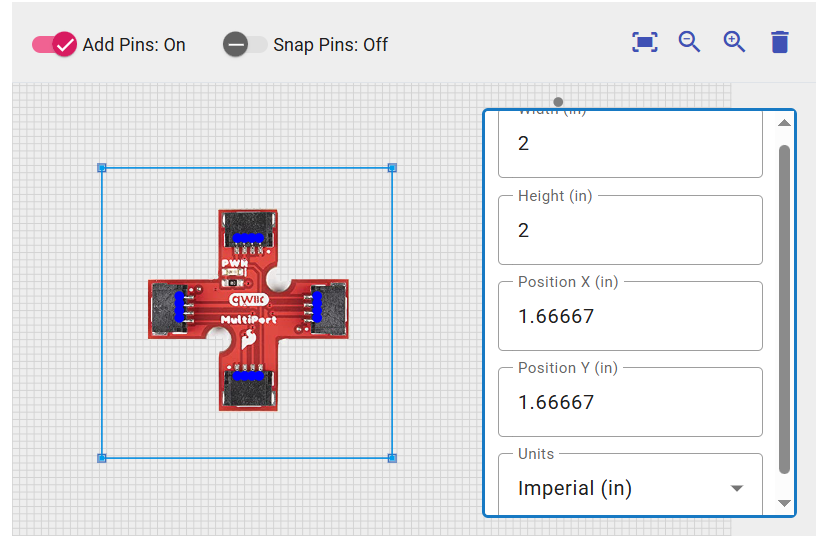Click the top-right selection handle
Image resolution: width=816 pixels, height=536 pixels.
coord(392,168)
